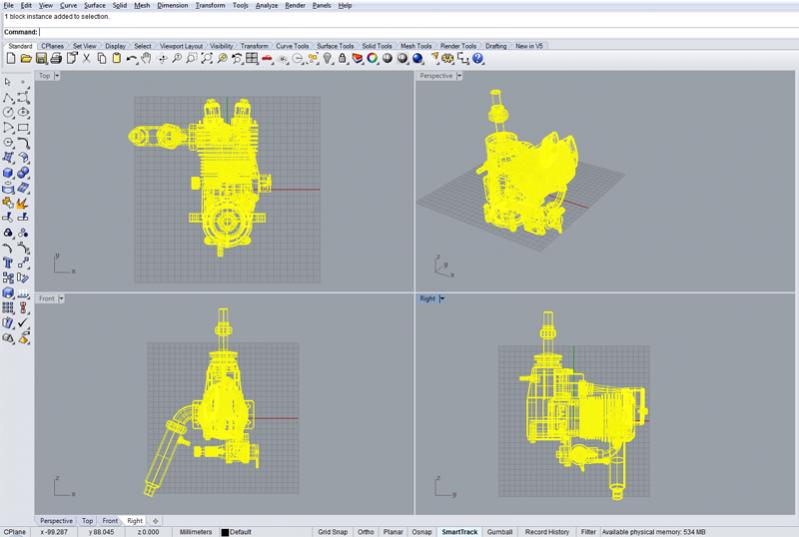The image size is (799, 537).
Task: Click the Zoom Extents icon
Action: pyautogui.click(x=206, y=59)
